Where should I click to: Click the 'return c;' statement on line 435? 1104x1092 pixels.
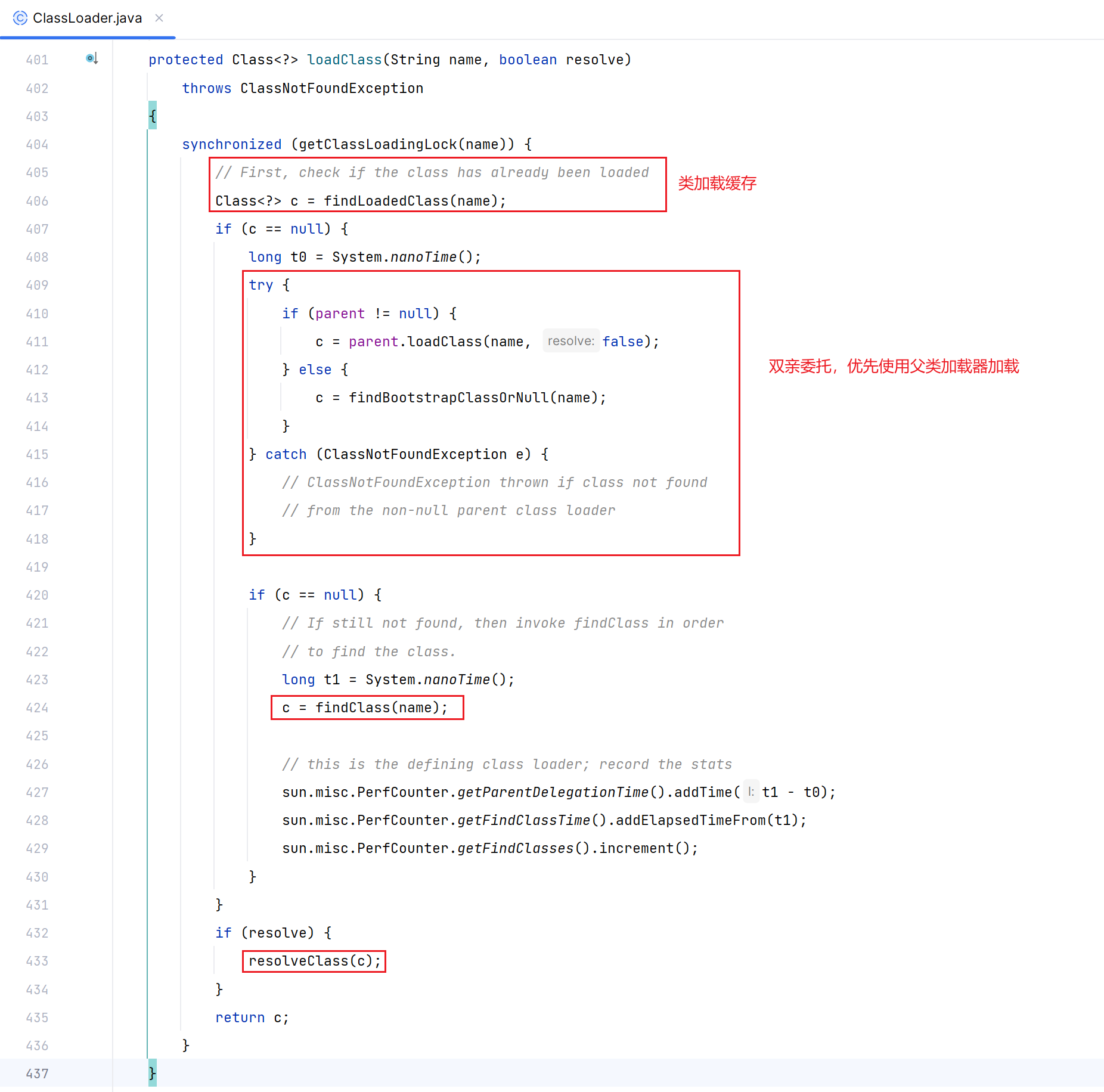pos(252,1017)
